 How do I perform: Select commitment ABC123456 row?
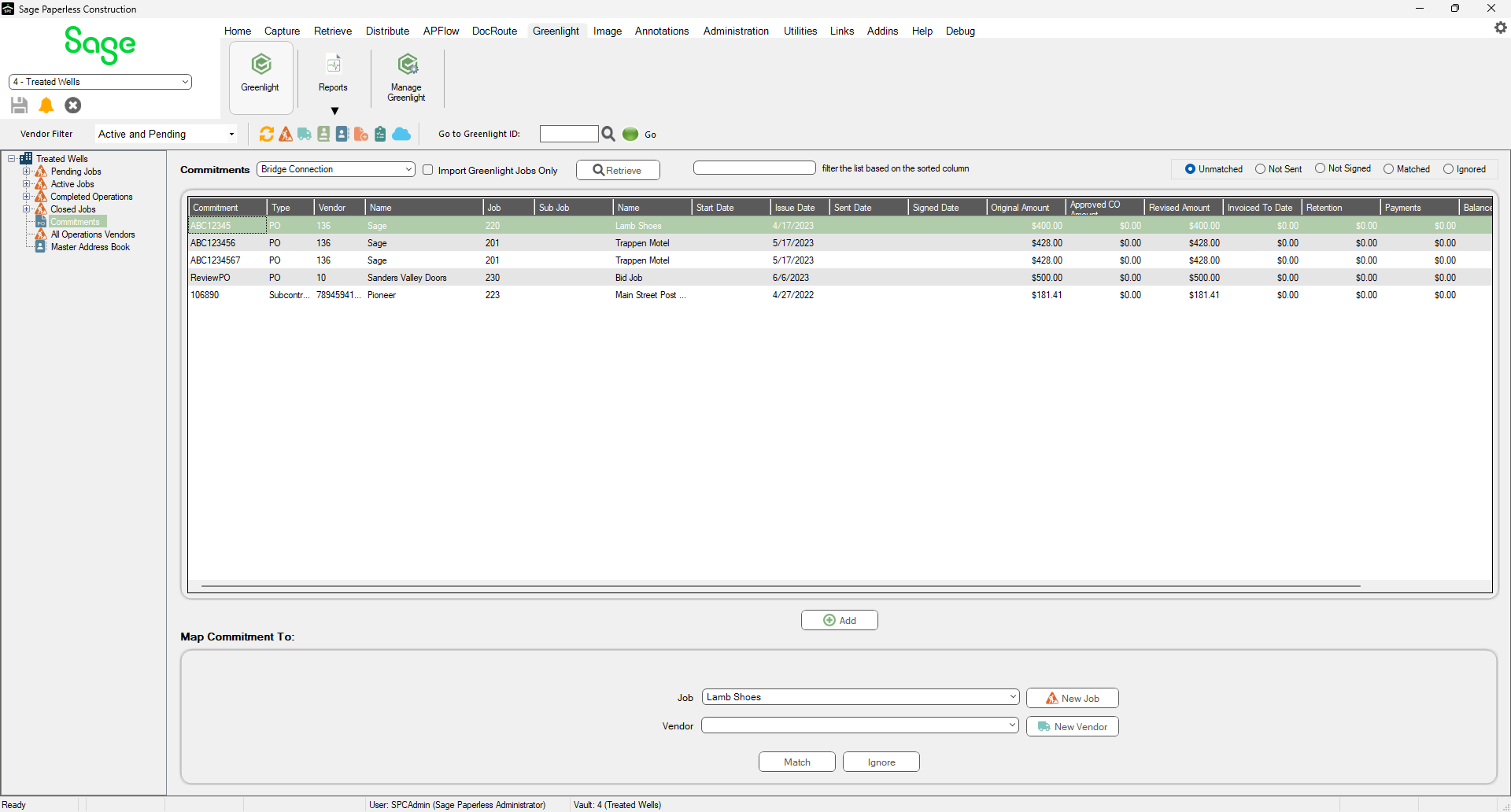pos(840,243)
